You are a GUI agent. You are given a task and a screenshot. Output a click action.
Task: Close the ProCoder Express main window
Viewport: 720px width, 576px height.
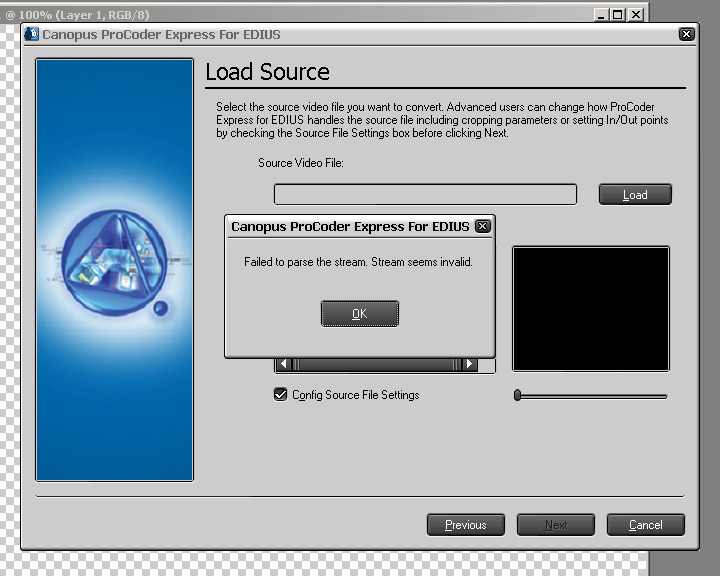[x=686, y=34]
